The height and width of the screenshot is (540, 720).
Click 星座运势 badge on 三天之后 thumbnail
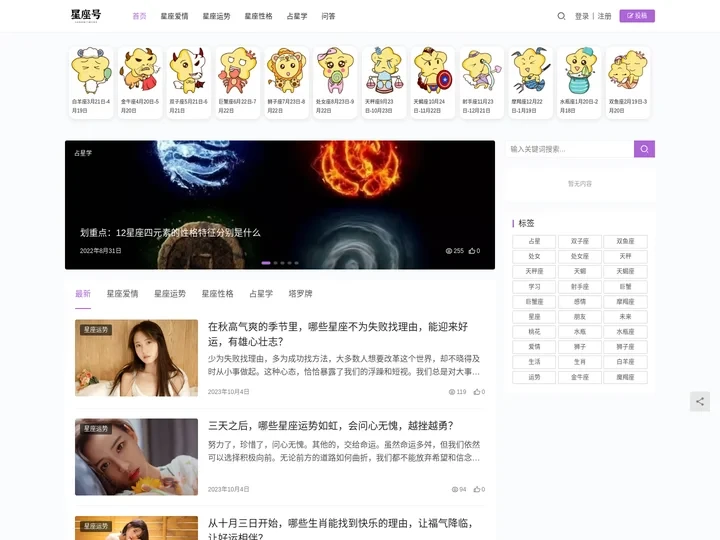point(96,428)
